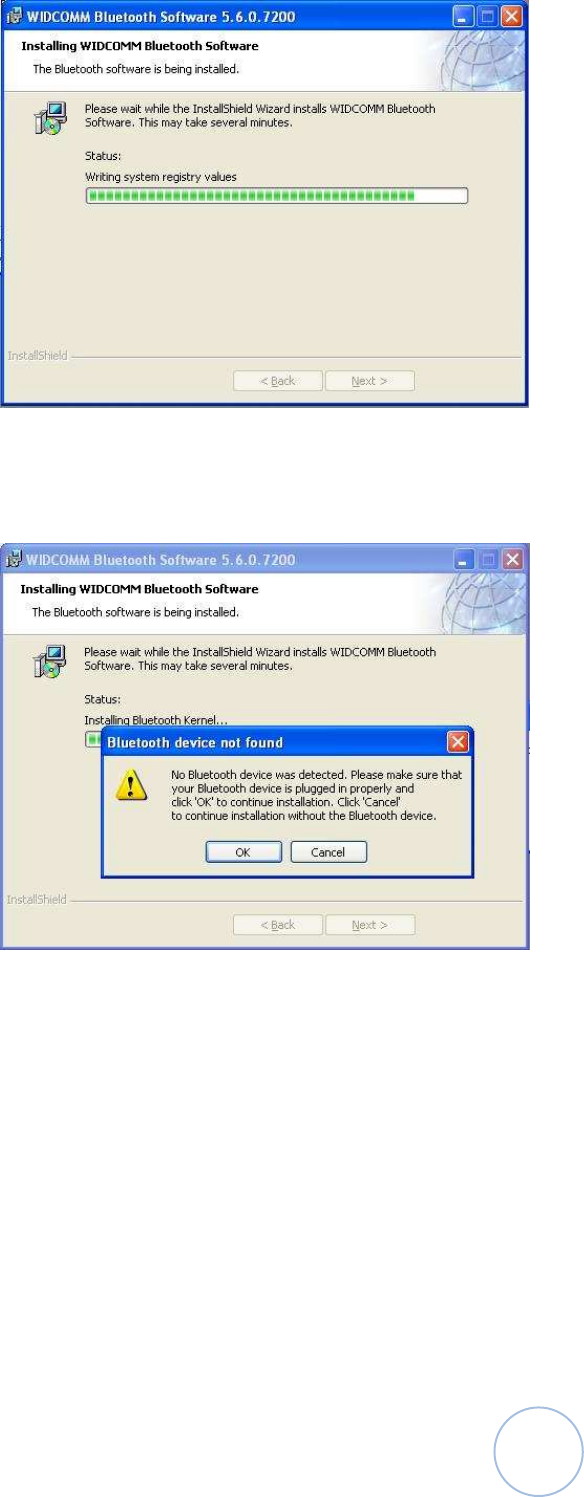584x1497 pixels.
Task: Close the Bluetooth device not found dialog
Action: (457, 742)
